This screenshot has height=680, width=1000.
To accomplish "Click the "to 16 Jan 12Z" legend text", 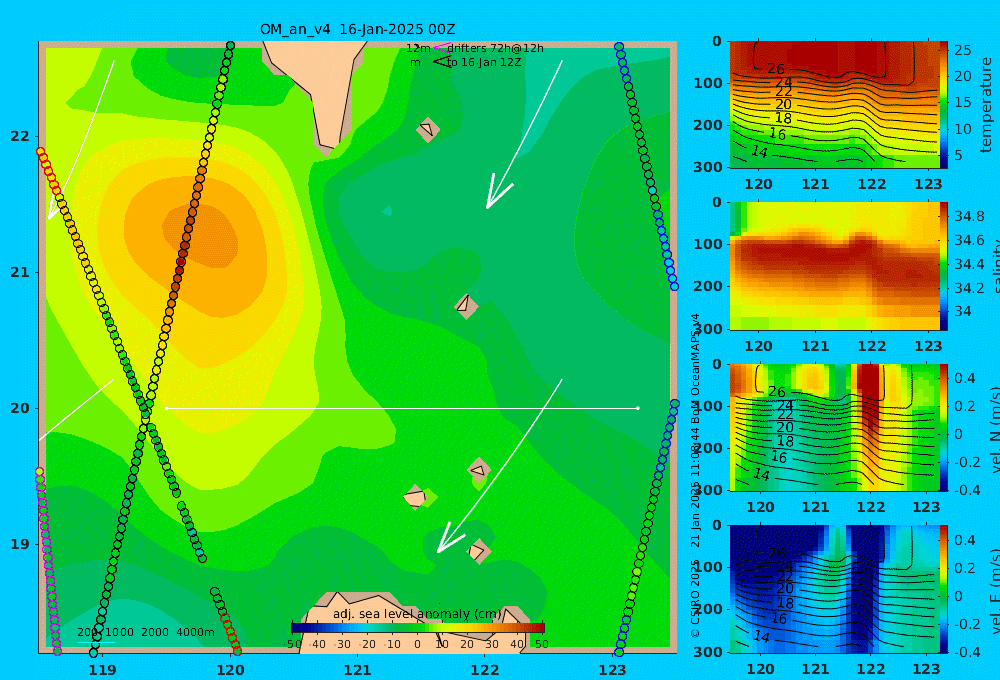I will [483, 63].
